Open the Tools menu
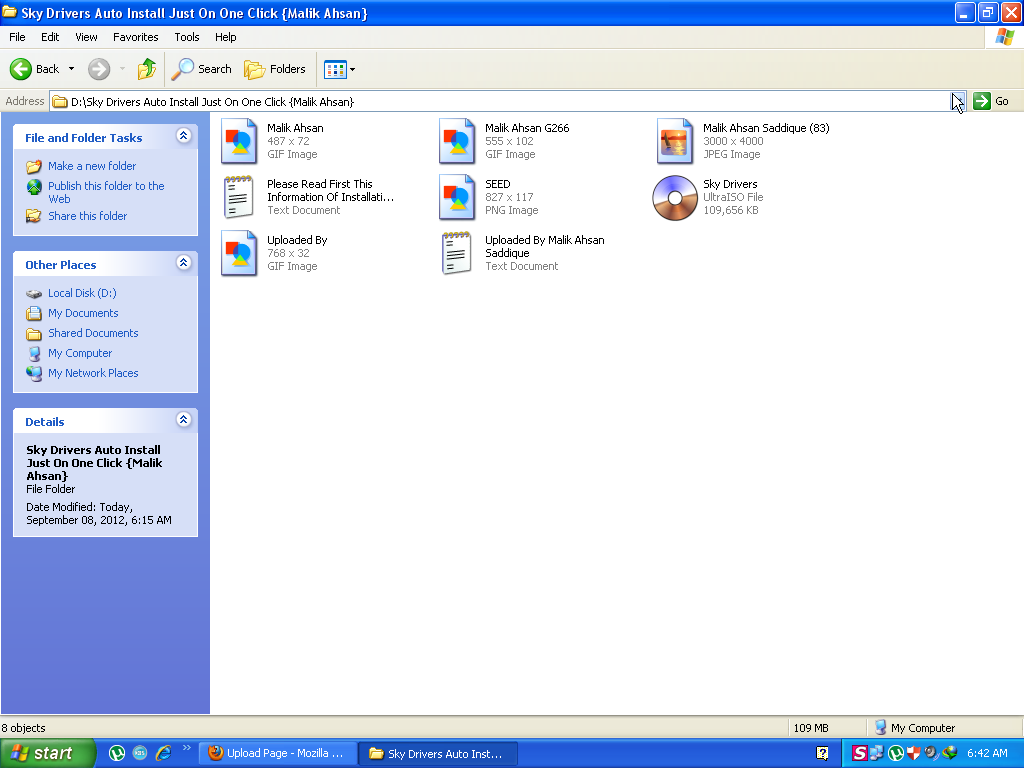This screenshot has height=768, width=1024. click(x=187, y=37)
